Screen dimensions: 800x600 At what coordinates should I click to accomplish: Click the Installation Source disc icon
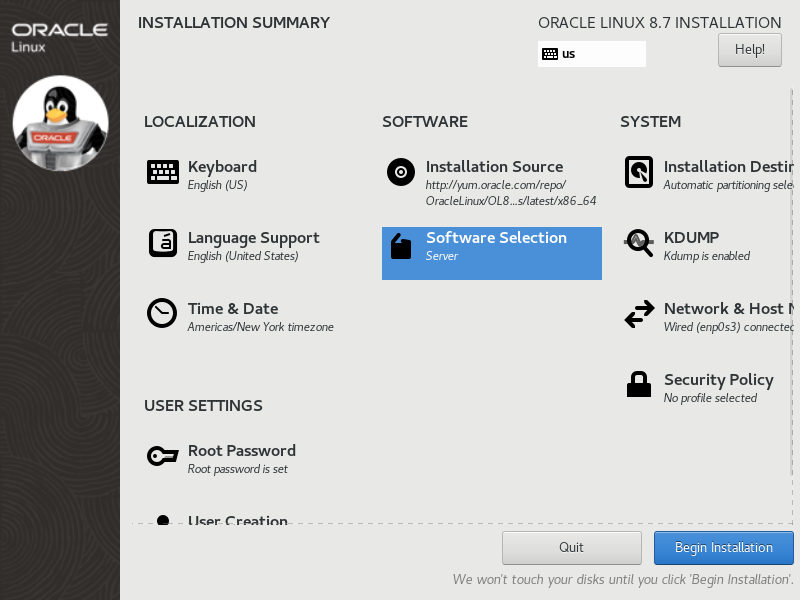coord(401,172)
